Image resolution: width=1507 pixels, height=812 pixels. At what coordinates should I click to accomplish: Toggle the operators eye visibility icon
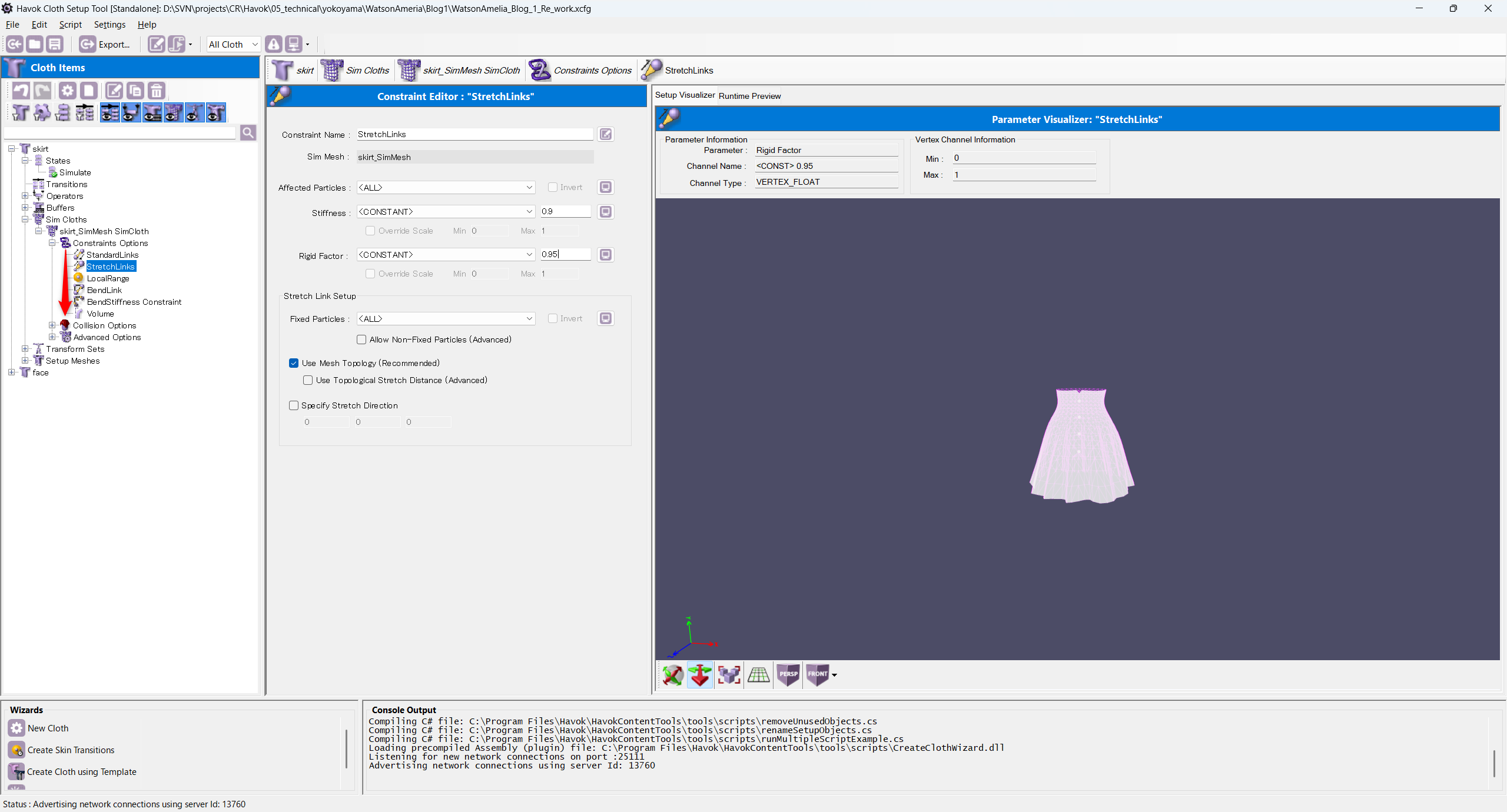click(x=131, y=112)
